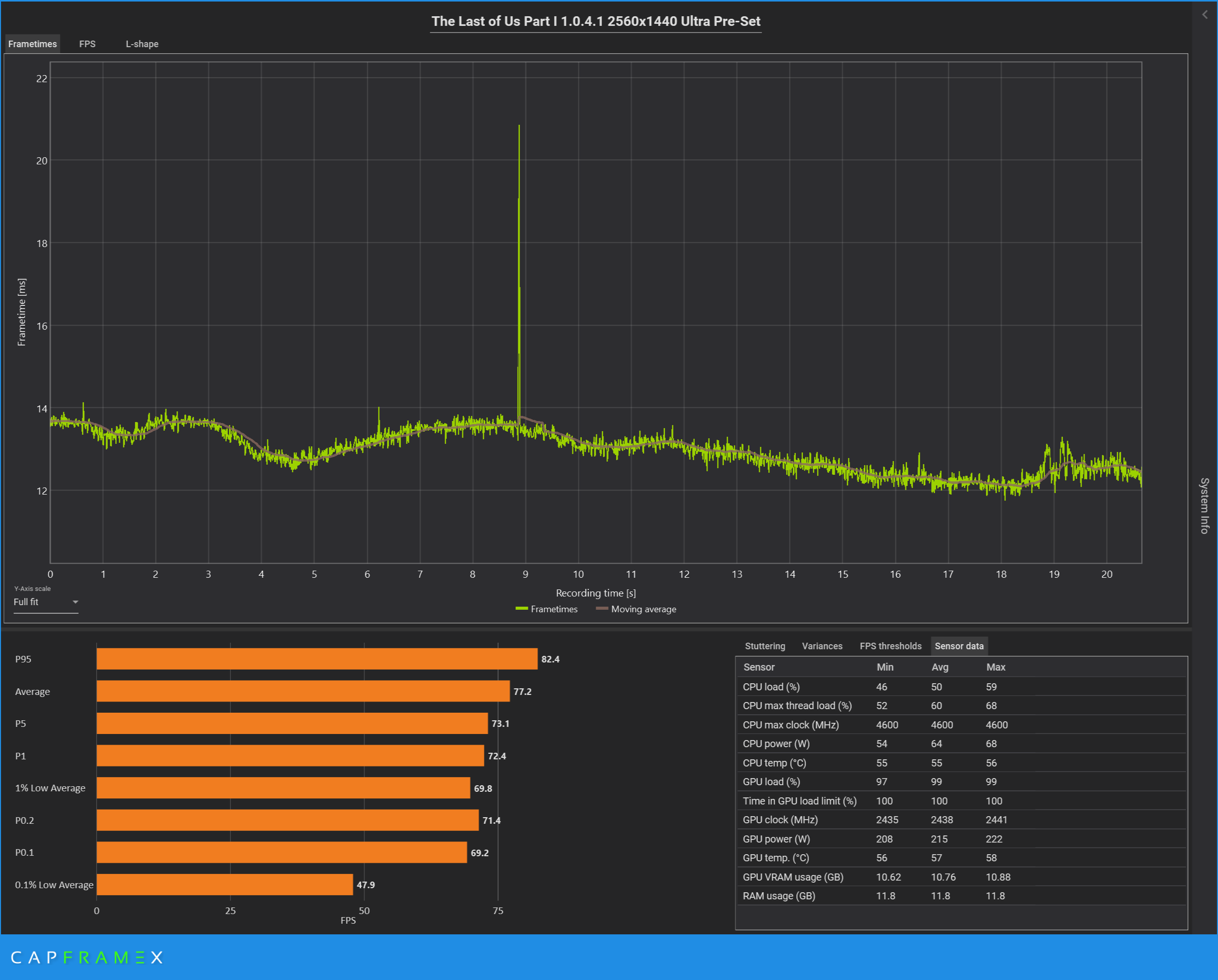Click the 0.1% Low Average label
This screenshot has width=1218, height=980.
[54, 885]
